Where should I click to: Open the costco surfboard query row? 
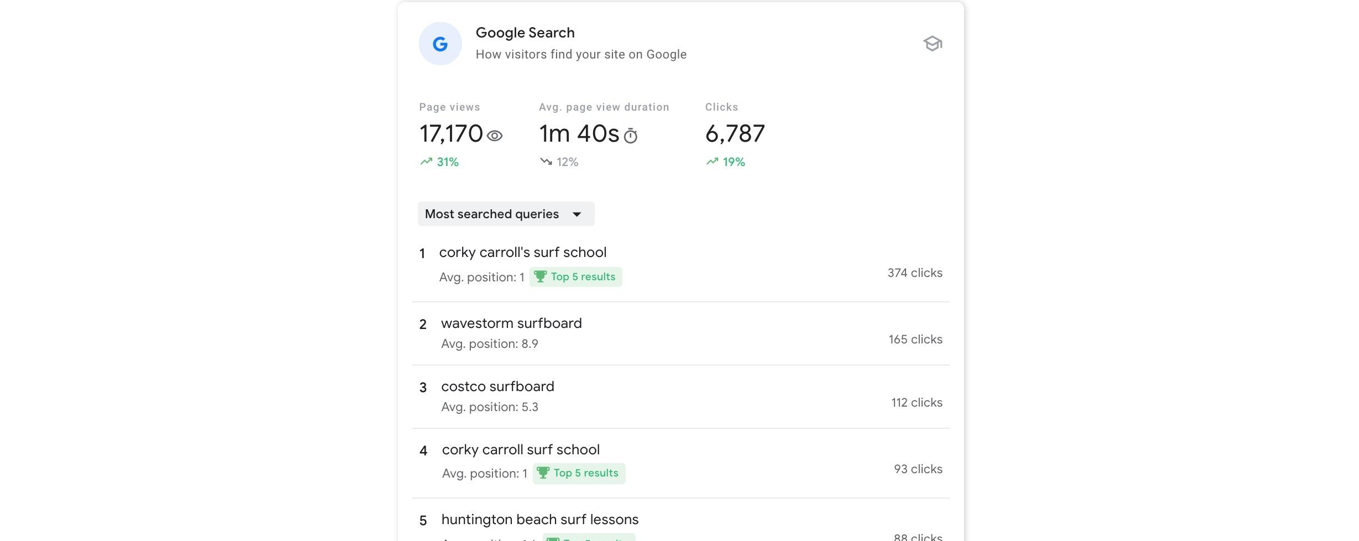[681, 397]
